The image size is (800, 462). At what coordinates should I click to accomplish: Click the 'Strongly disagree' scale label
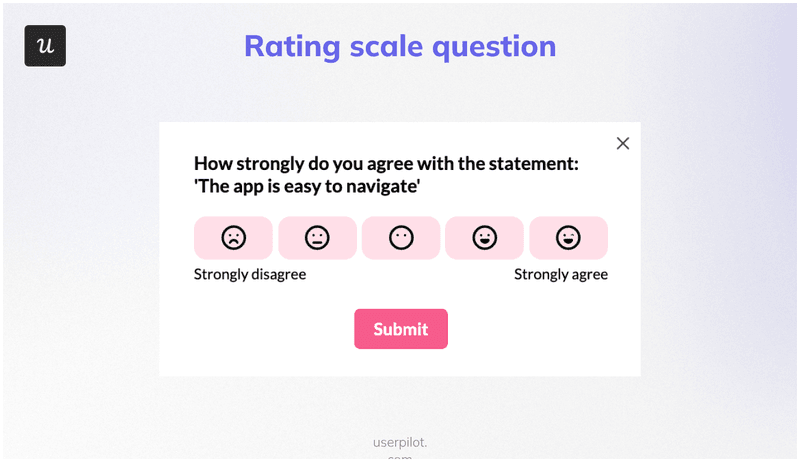[x=250, y=275]
